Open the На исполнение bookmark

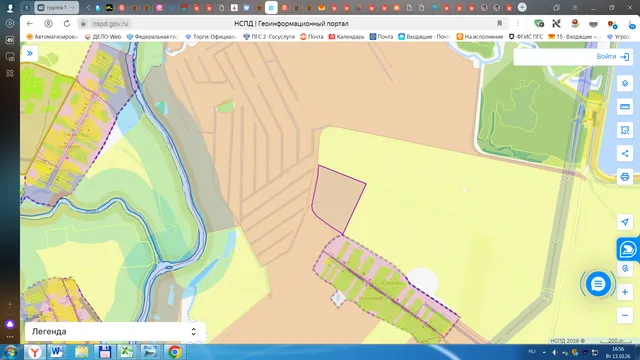480,37
